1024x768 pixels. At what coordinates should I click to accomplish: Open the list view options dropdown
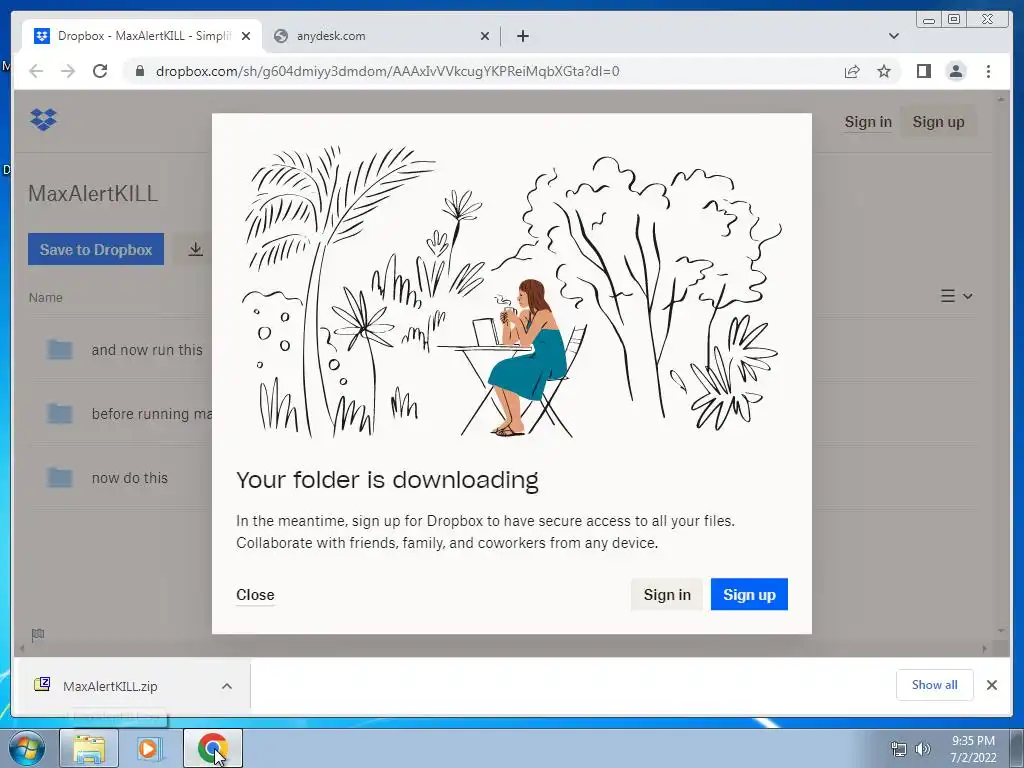(957, 296)
